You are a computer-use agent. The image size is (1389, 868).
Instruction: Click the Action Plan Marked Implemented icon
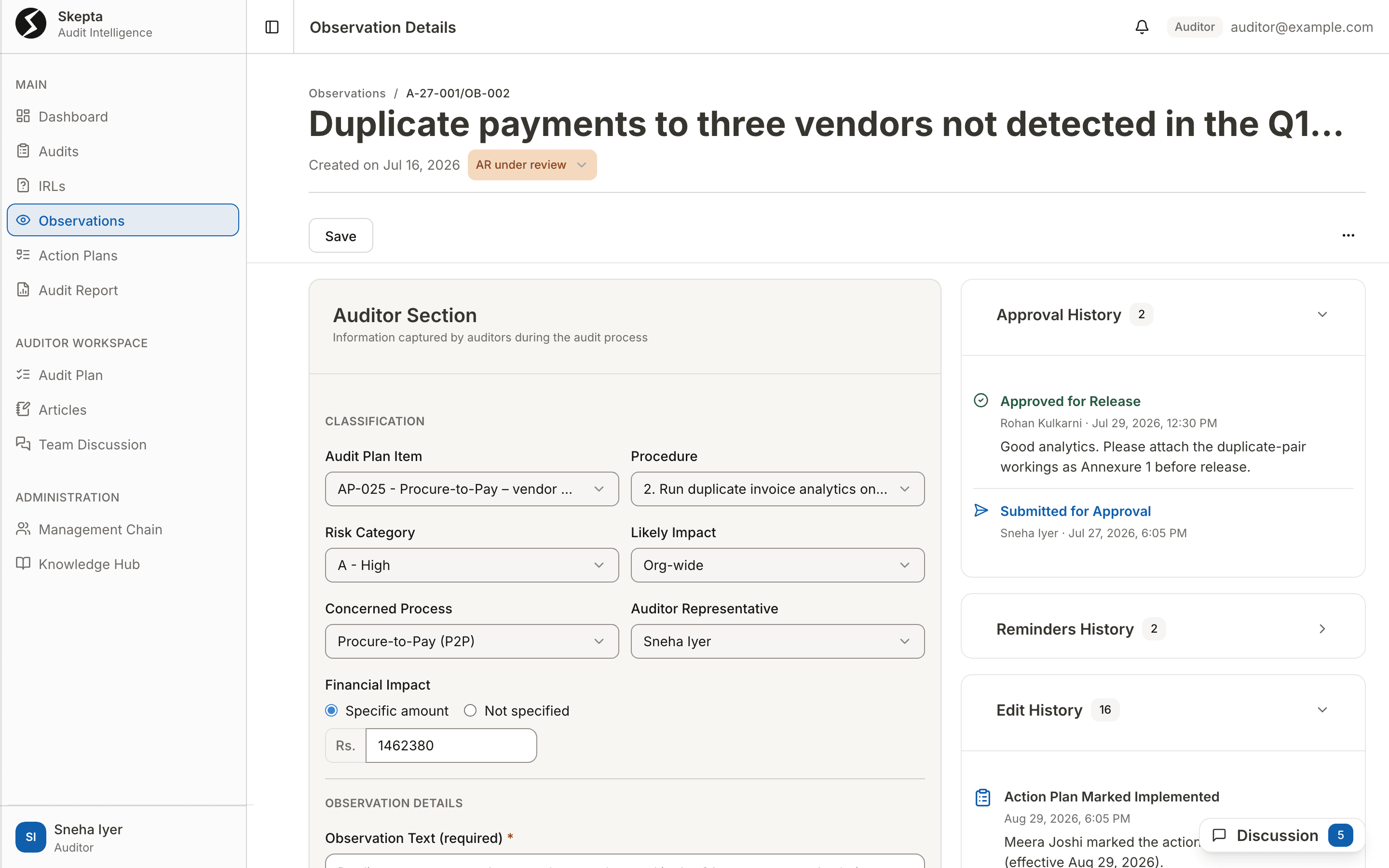982,798
